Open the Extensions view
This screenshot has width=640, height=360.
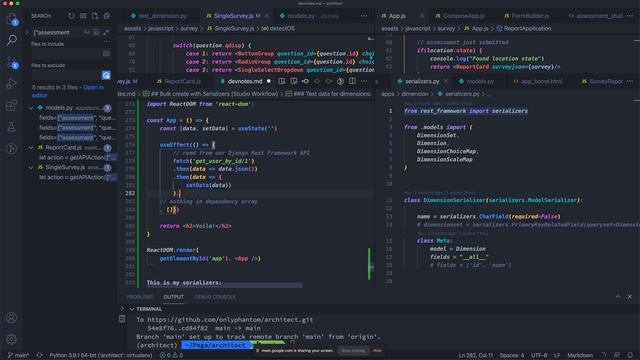(x=11, y=105)
